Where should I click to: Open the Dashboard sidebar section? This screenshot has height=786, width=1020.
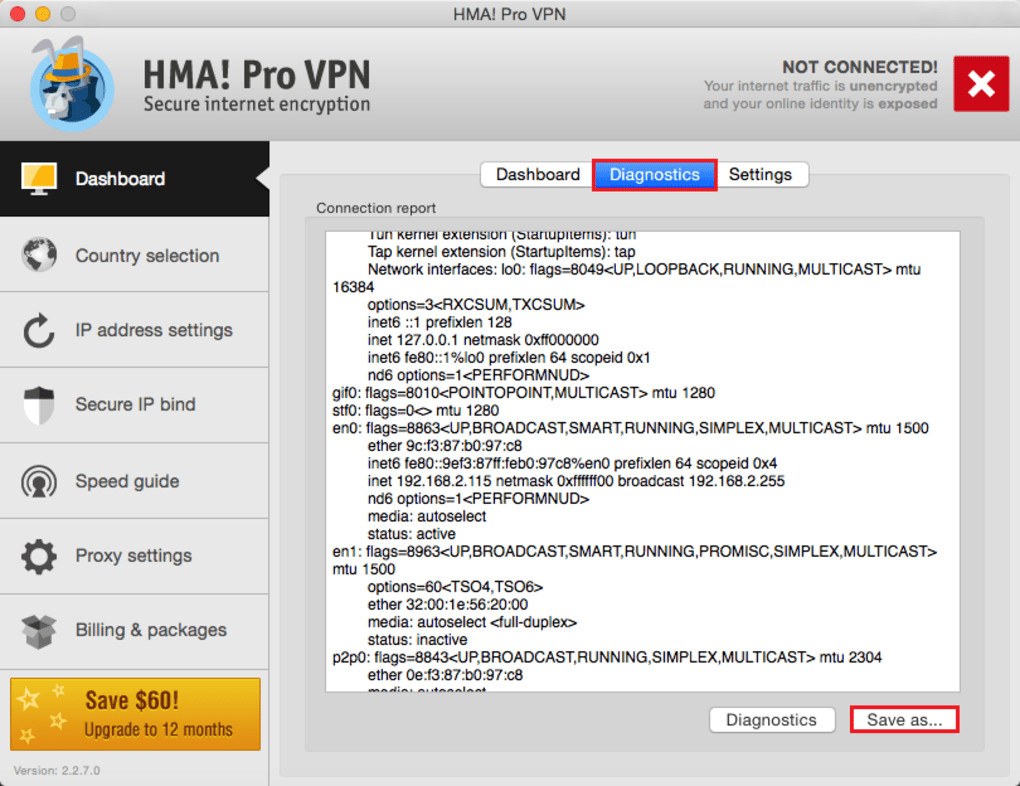pos(135,179)
